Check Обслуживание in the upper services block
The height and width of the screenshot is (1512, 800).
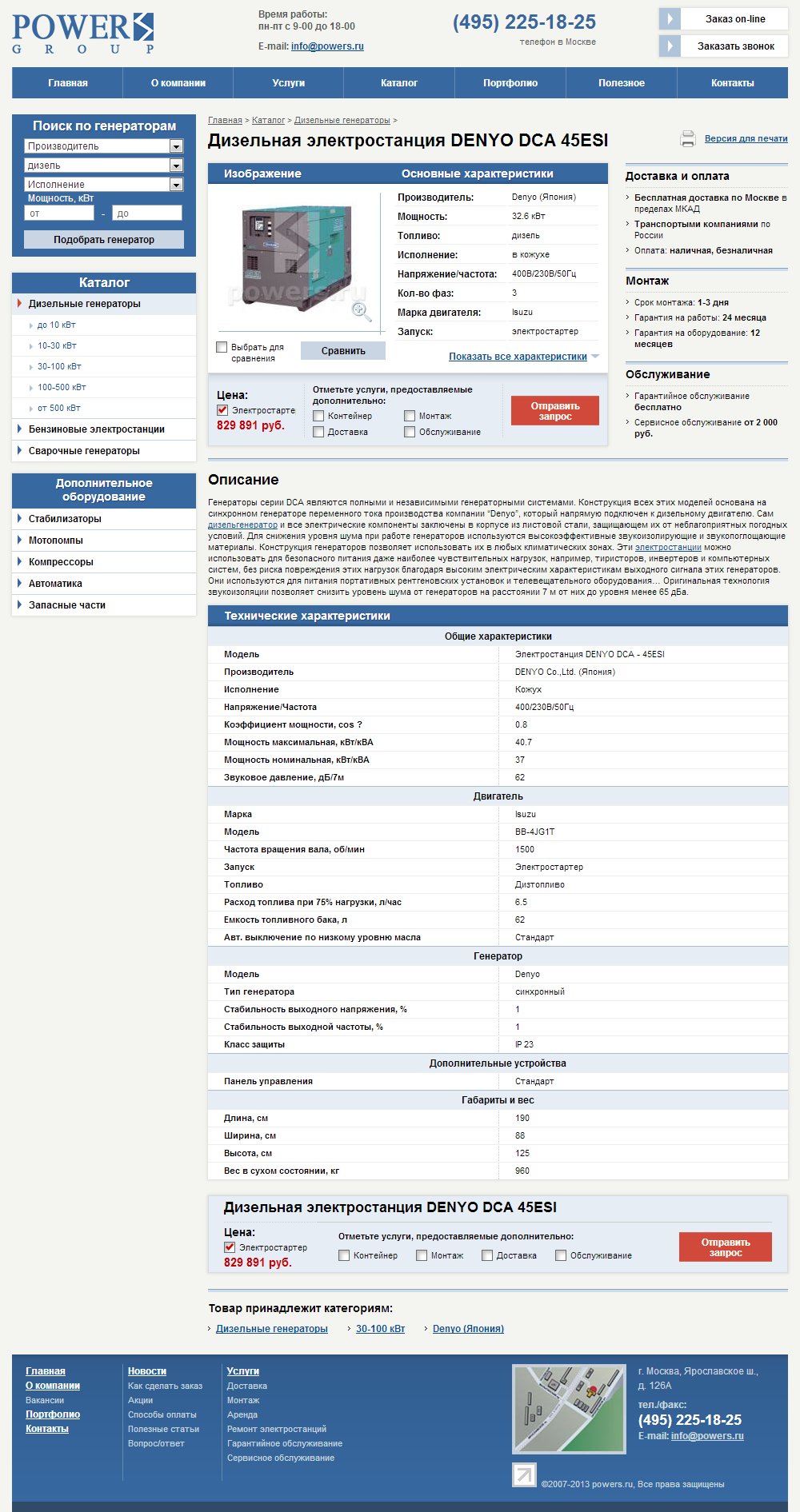(410, 432)
